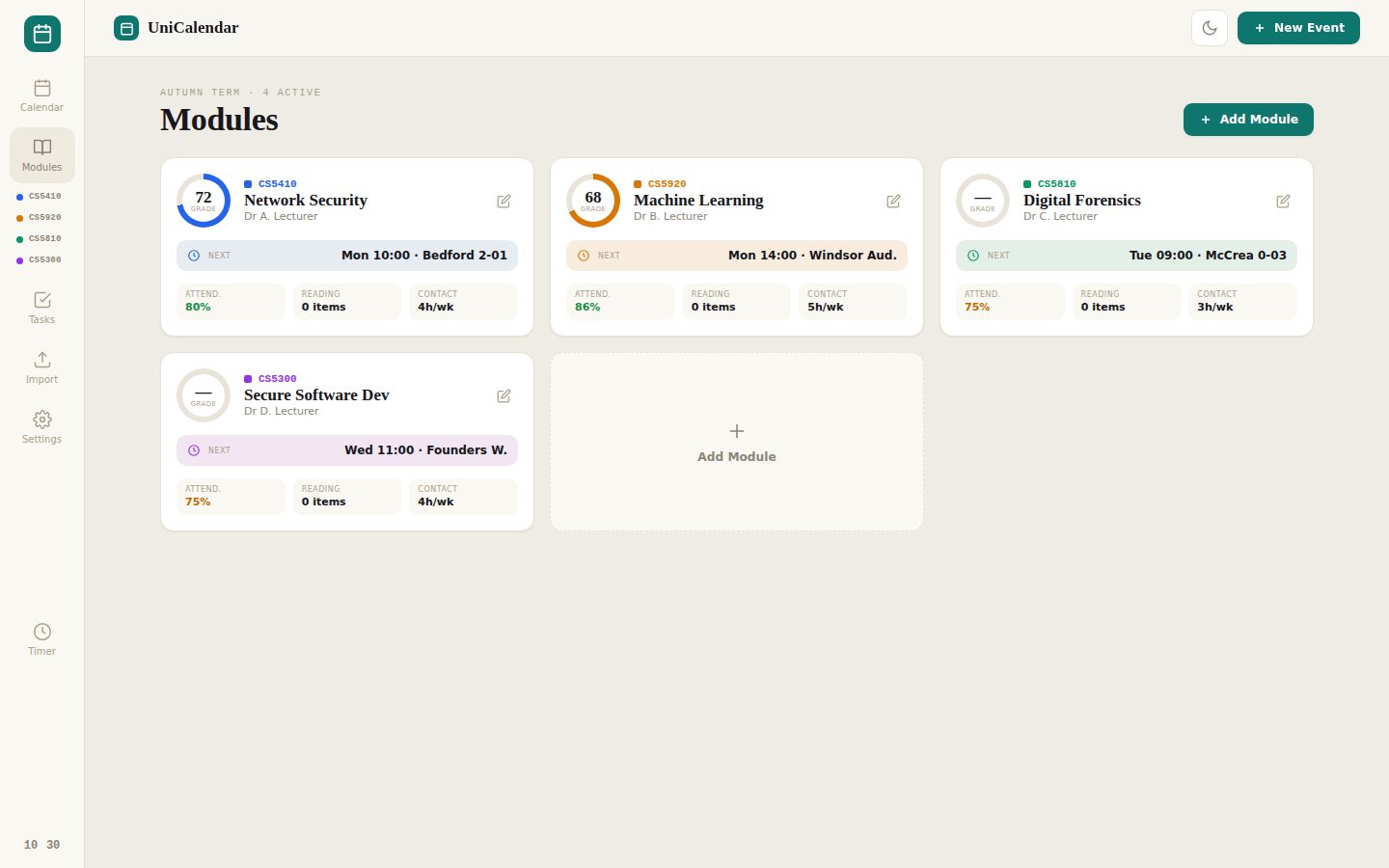Click the Machine Learning module title
This screenshot has height=868, width=1389.
tap(698, 201)
